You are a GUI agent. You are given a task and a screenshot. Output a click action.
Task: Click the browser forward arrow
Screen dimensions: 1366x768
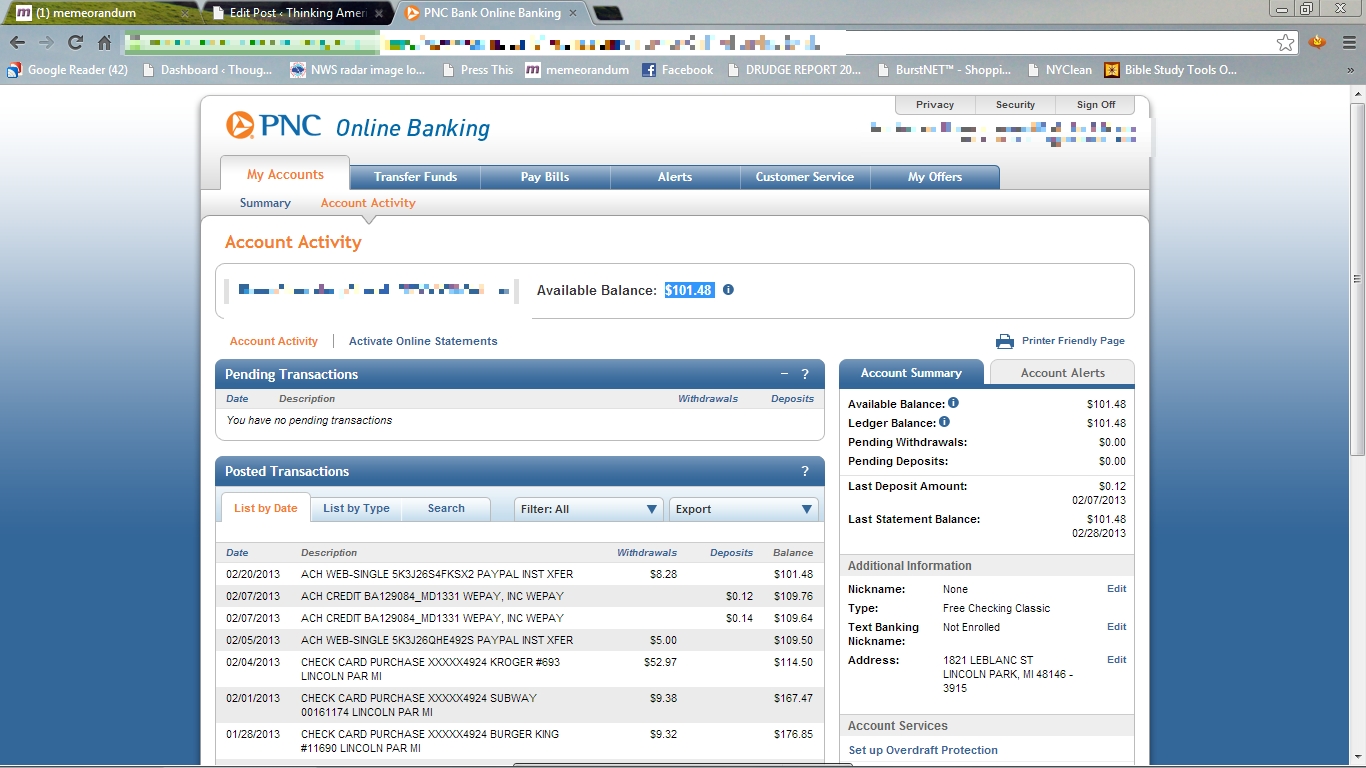[x=46, y=42]
